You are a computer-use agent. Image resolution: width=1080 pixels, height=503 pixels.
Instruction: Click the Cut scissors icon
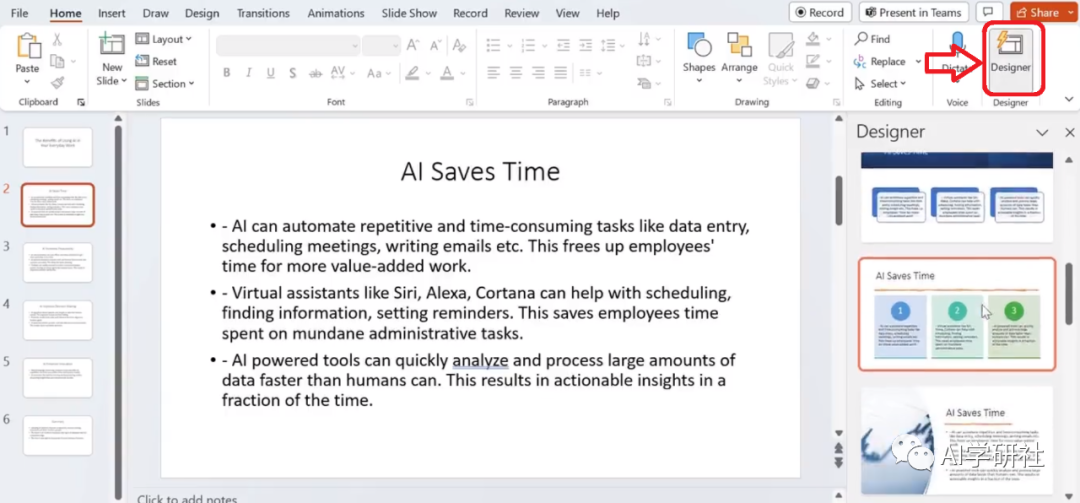pos(57,40)
